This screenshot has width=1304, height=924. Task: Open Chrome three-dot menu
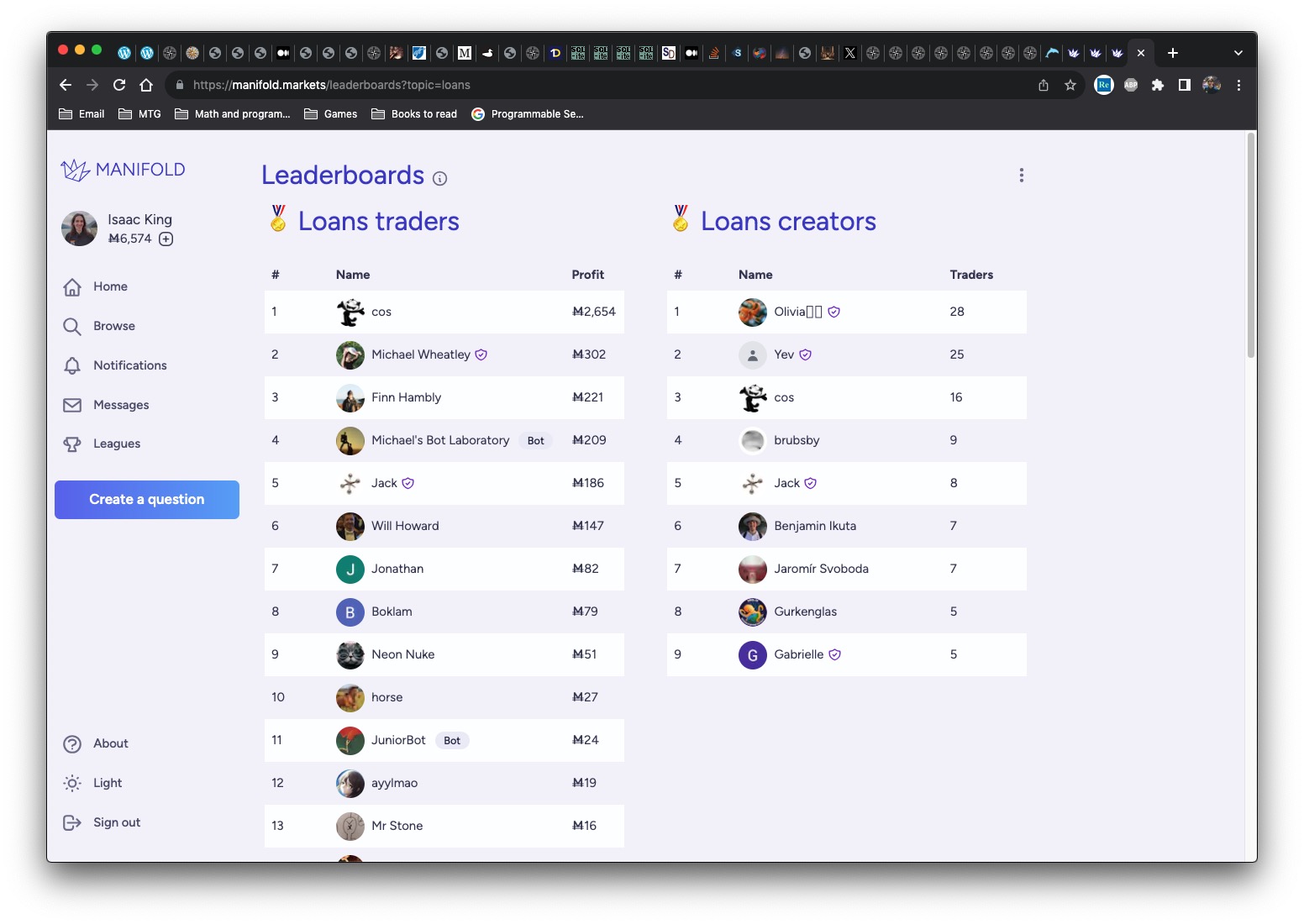[x=1238, y=85]
